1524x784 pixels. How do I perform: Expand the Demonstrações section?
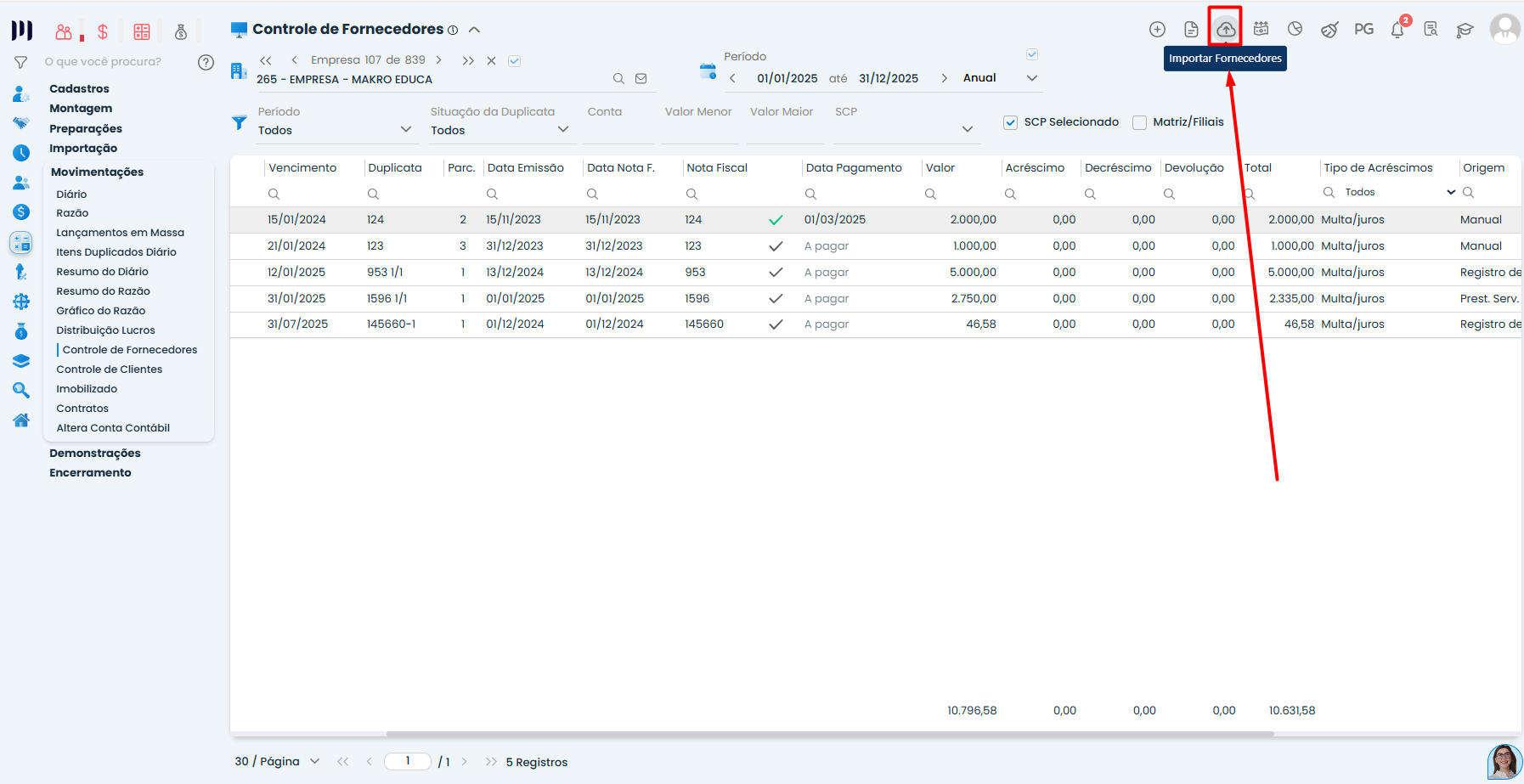(95, 454)
